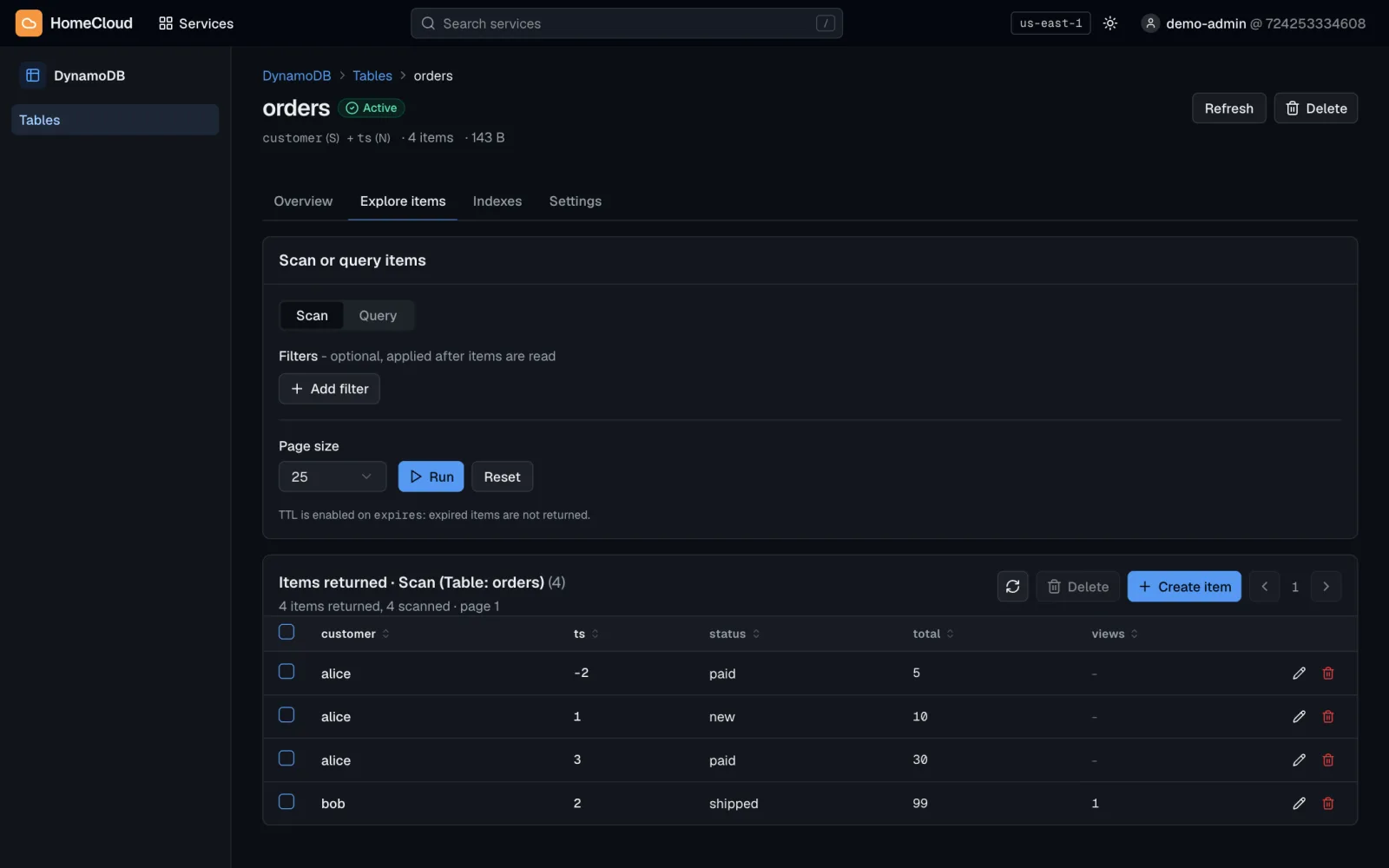
Task: Reset the scan form
Action: coord(502,477)
